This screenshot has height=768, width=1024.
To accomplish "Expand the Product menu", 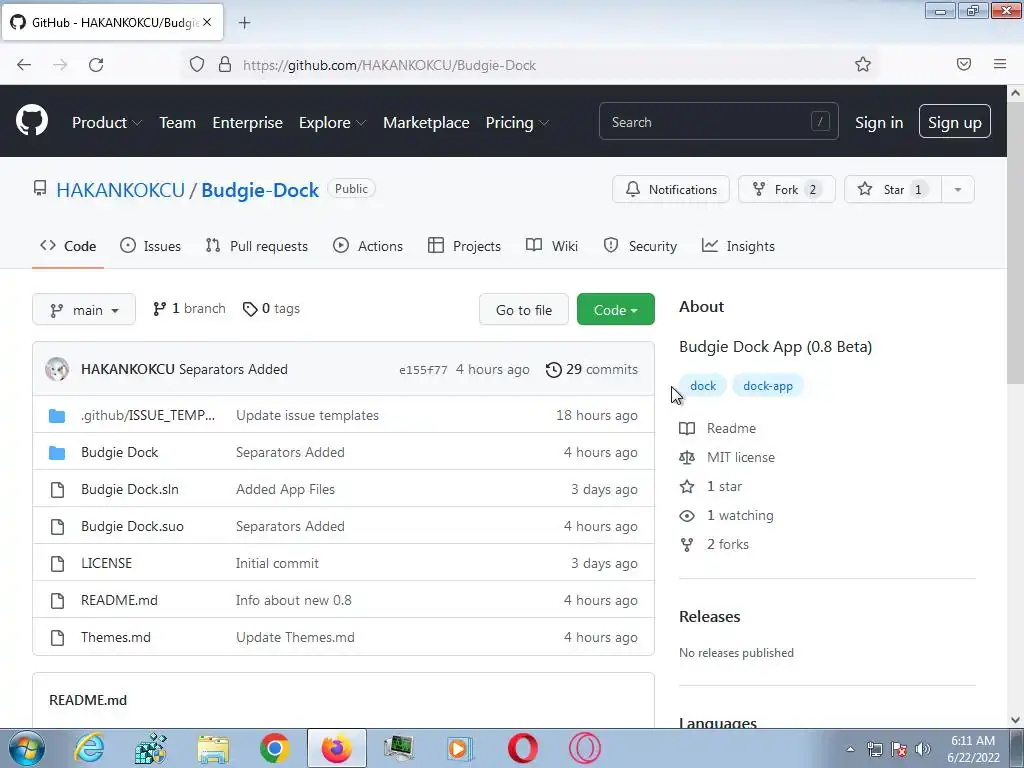I will 107,122.
